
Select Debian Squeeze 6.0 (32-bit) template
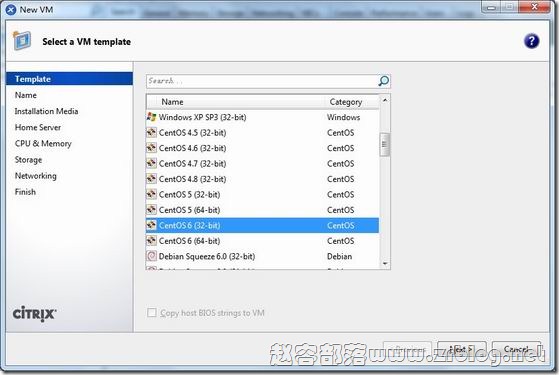[262, 256]
